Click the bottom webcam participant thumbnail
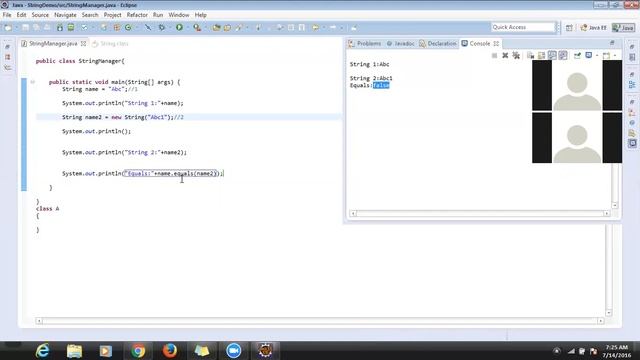Image resolution: width=640 pixels, height=360 pixels. (577, 138)
